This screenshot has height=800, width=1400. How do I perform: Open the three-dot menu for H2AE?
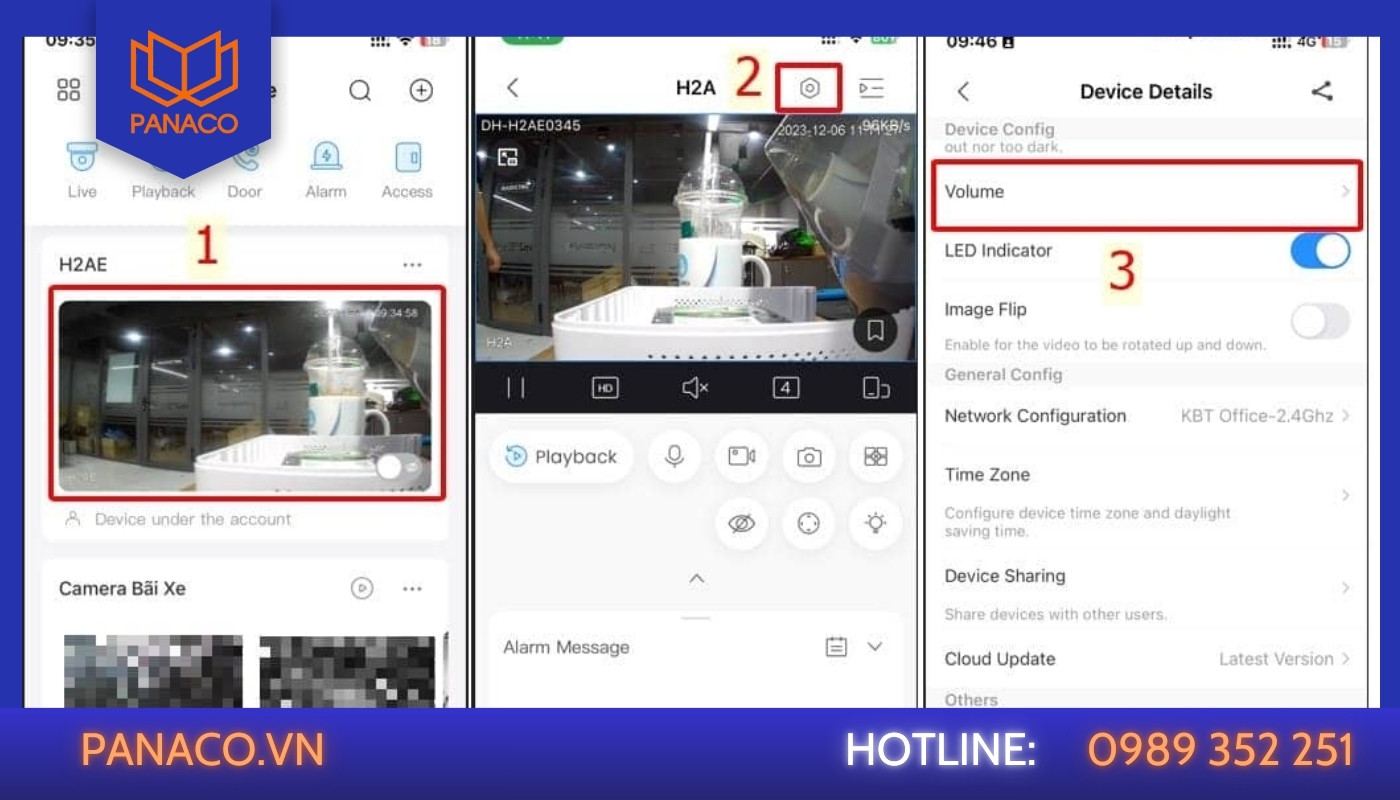point(413,263)
